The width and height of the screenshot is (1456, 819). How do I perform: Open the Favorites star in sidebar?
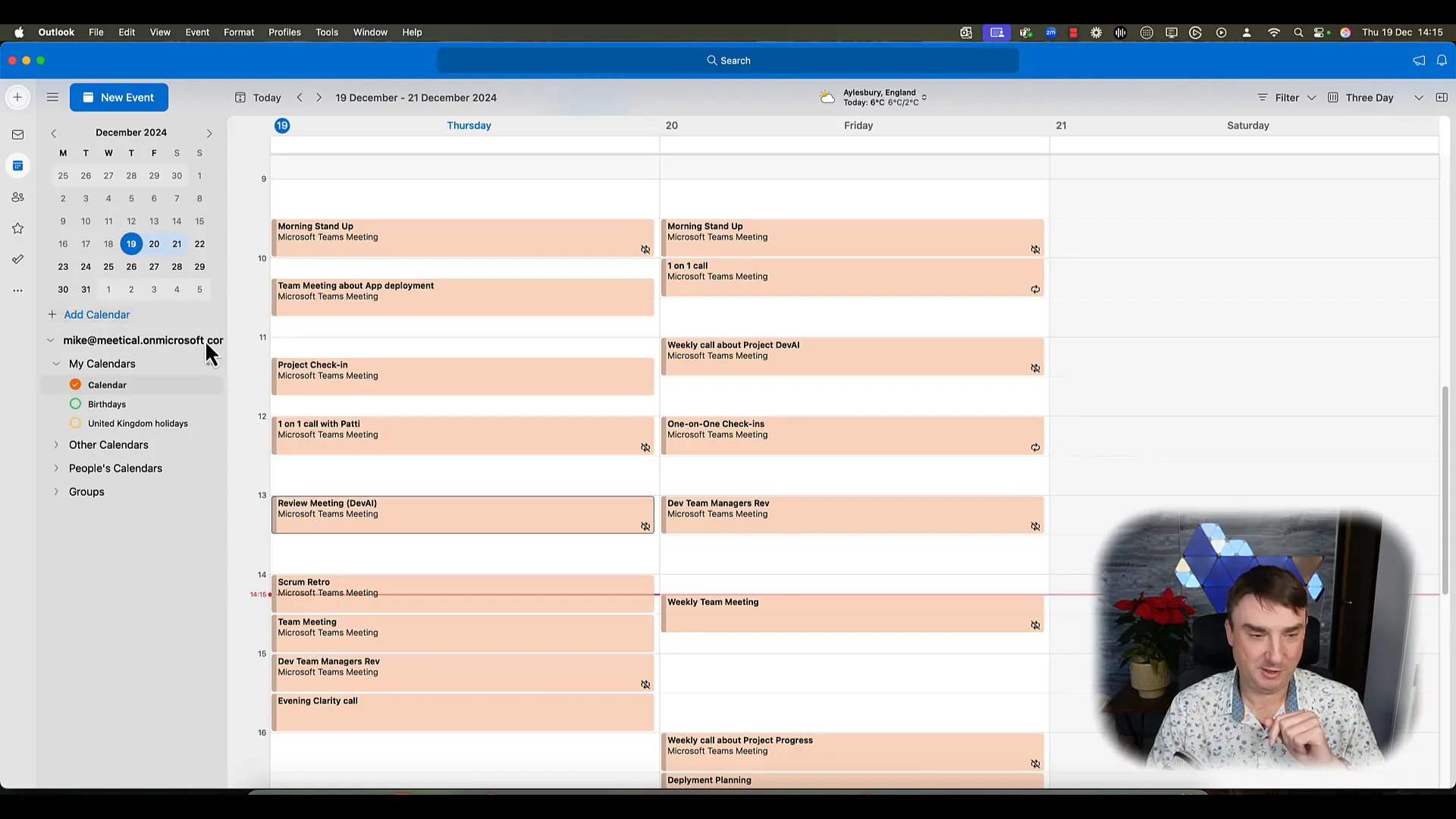point(17,228)
